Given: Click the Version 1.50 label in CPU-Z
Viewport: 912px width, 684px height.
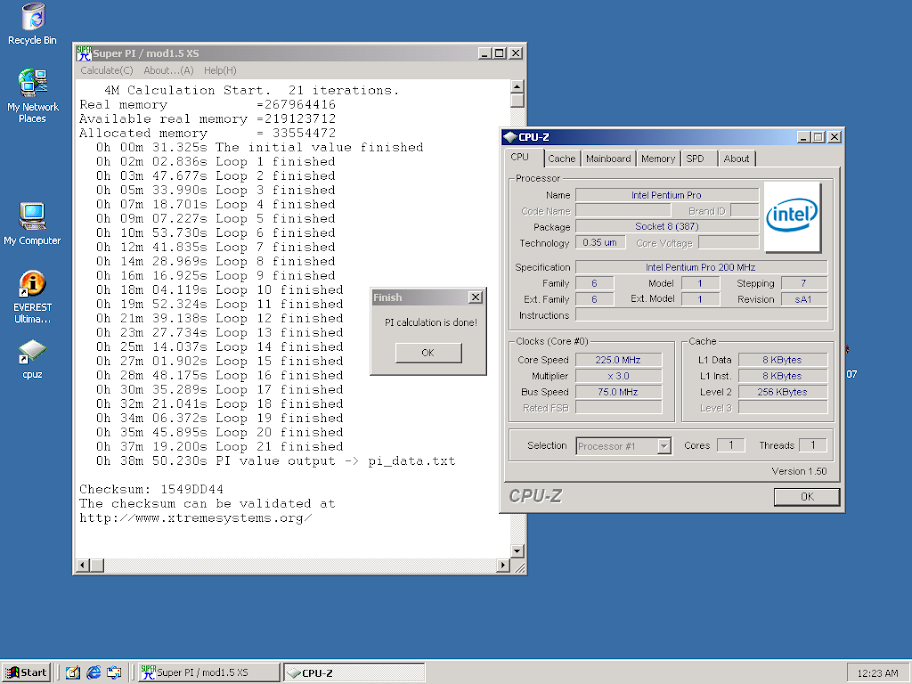Looking at the screenshot, I should pos(799,471).
